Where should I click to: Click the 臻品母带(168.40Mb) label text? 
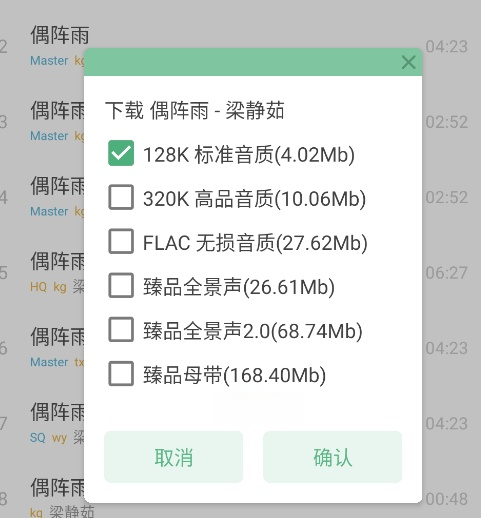[x=234, y=375]
